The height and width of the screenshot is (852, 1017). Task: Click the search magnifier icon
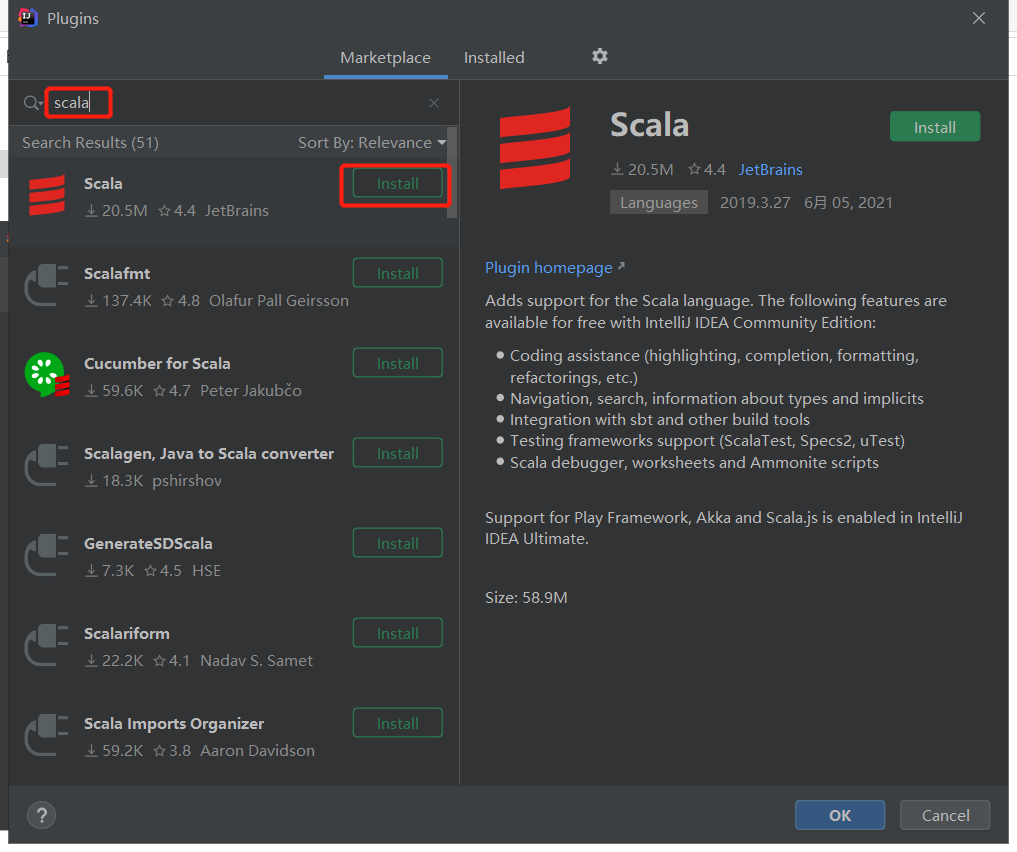(32, 102)
